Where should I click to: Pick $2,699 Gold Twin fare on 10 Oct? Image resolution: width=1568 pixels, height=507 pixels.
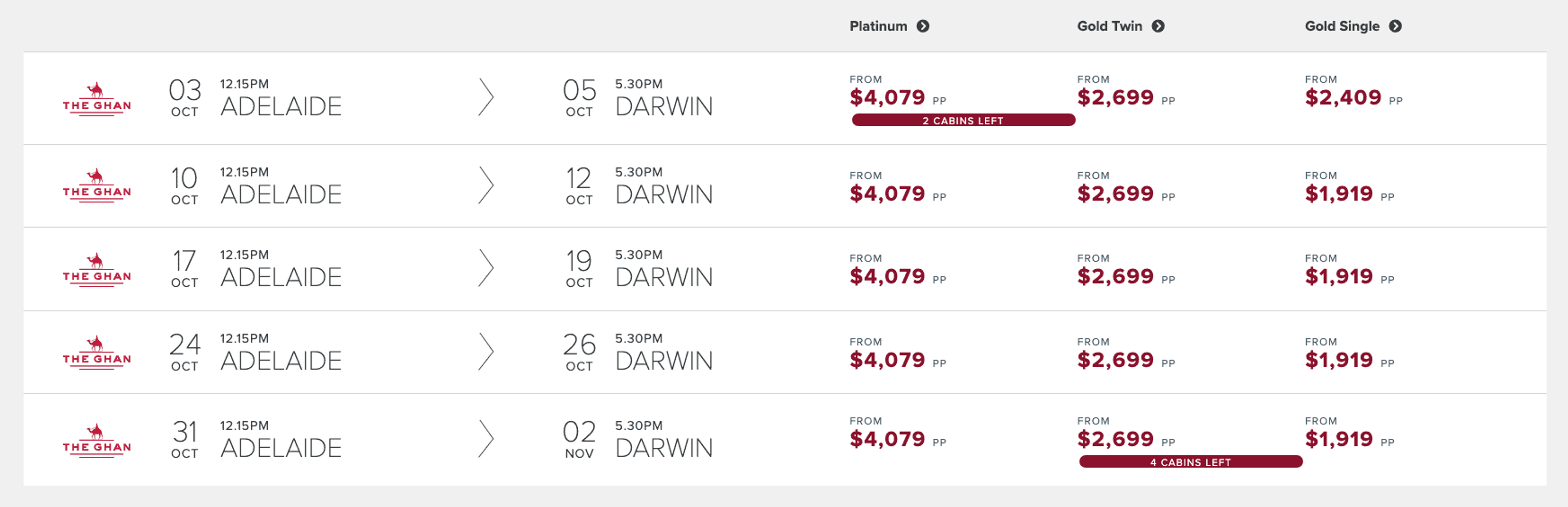point(1115,194)
